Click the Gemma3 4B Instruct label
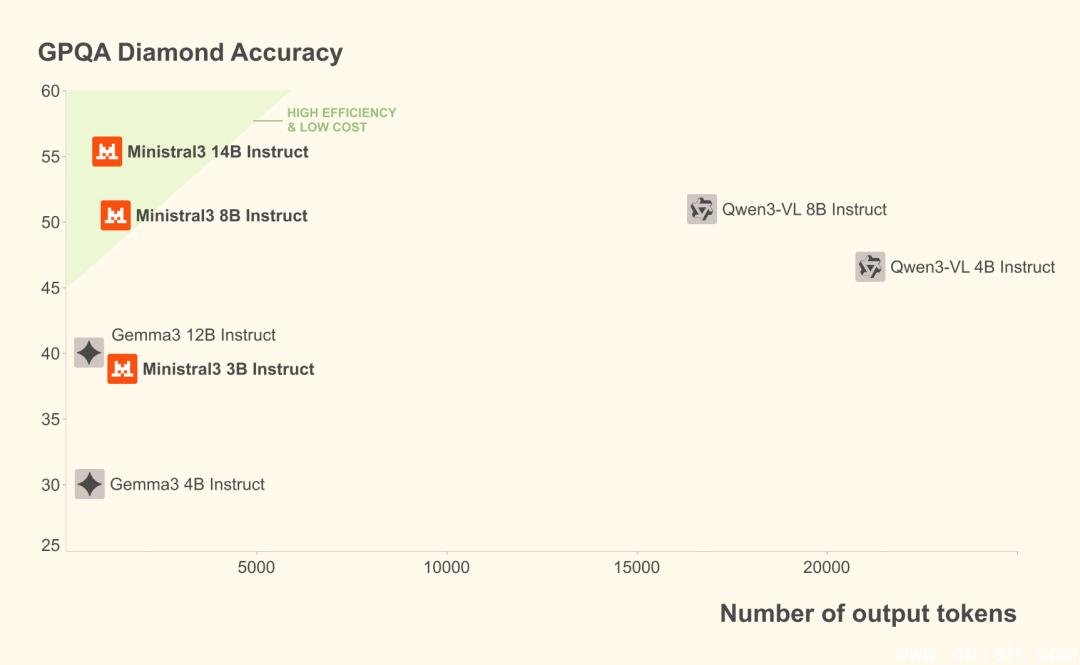 click(x=187, y=484)
